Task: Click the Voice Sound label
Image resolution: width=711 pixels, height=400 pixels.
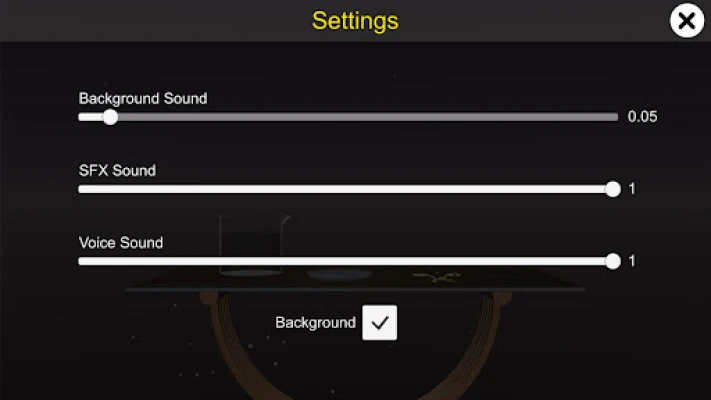Action: coord(121,242)
